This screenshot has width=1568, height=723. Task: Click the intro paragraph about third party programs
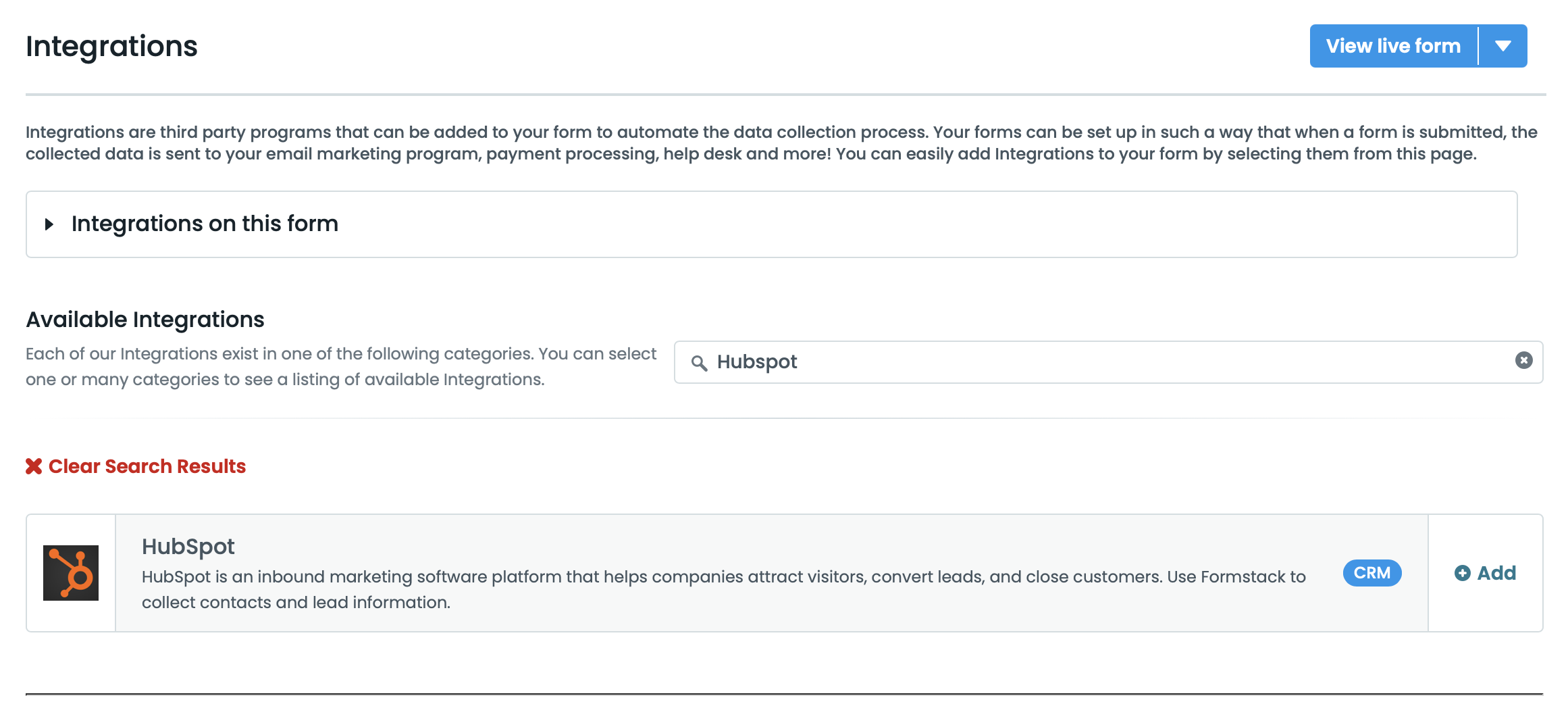click(x=781, y=143)
